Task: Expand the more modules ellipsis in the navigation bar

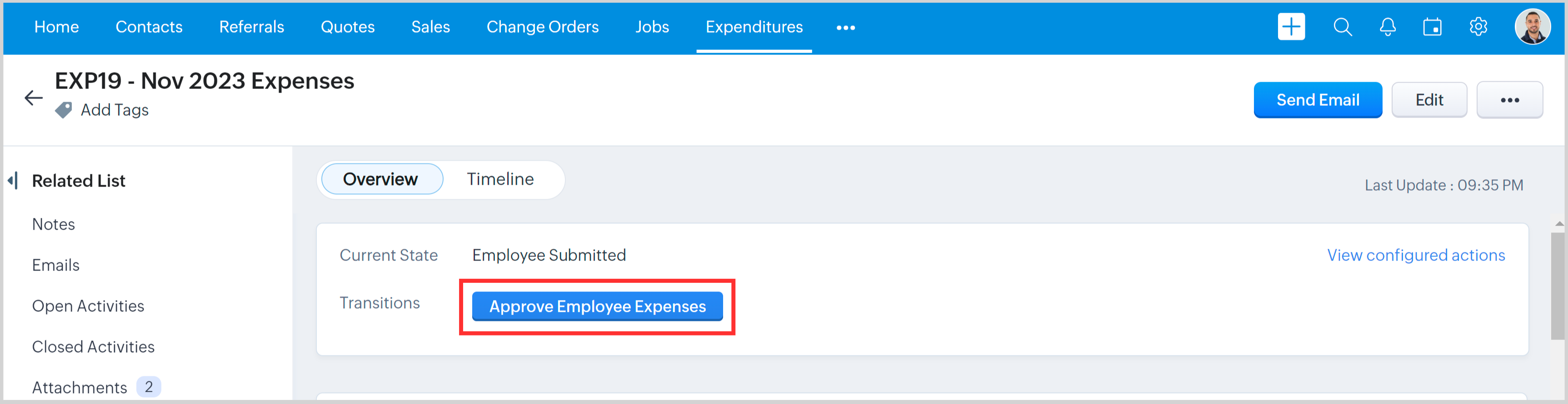Action: pyautogui.click(x=845, y=27)
